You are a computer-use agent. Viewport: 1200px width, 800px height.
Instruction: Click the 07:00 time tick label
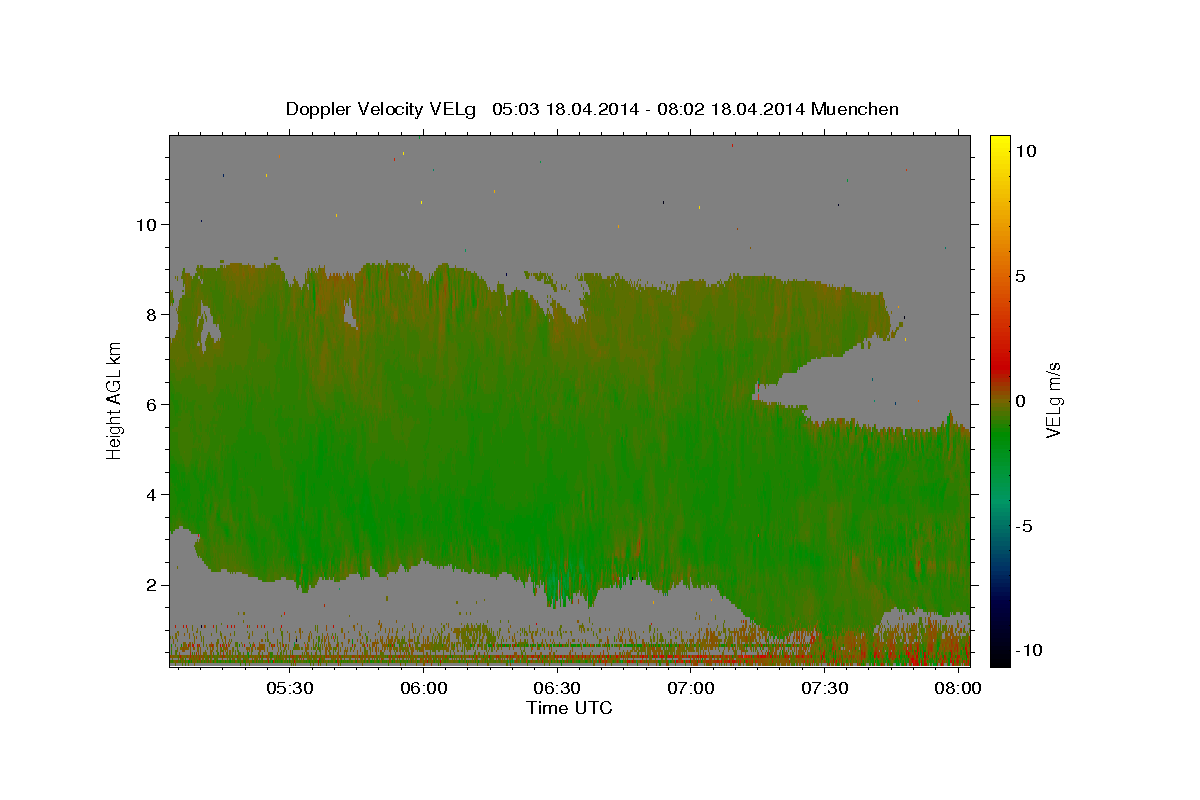691,689
